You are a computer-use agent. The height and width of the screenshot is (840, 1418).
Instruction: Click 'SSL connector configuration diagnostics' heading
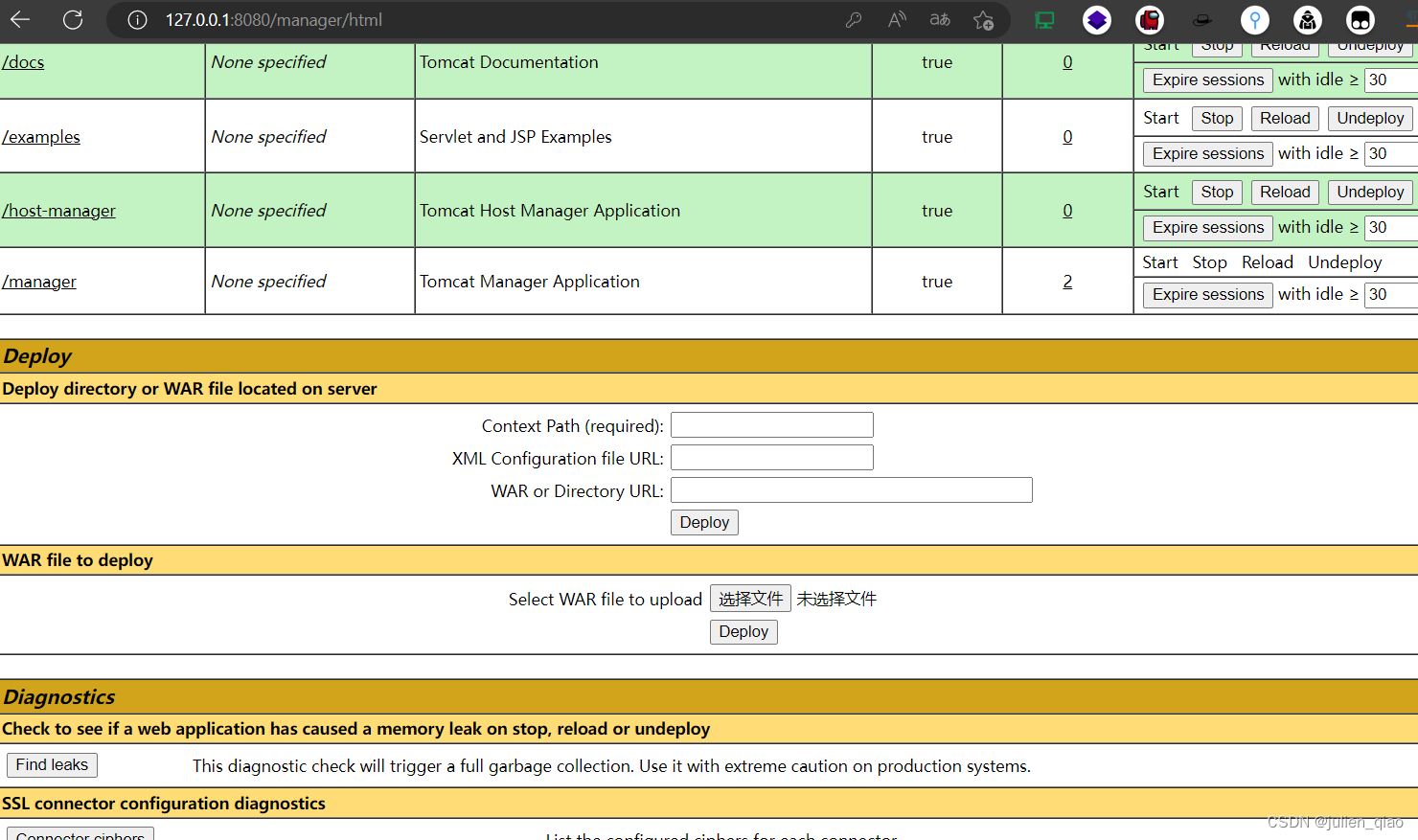[x=164, y=804]
